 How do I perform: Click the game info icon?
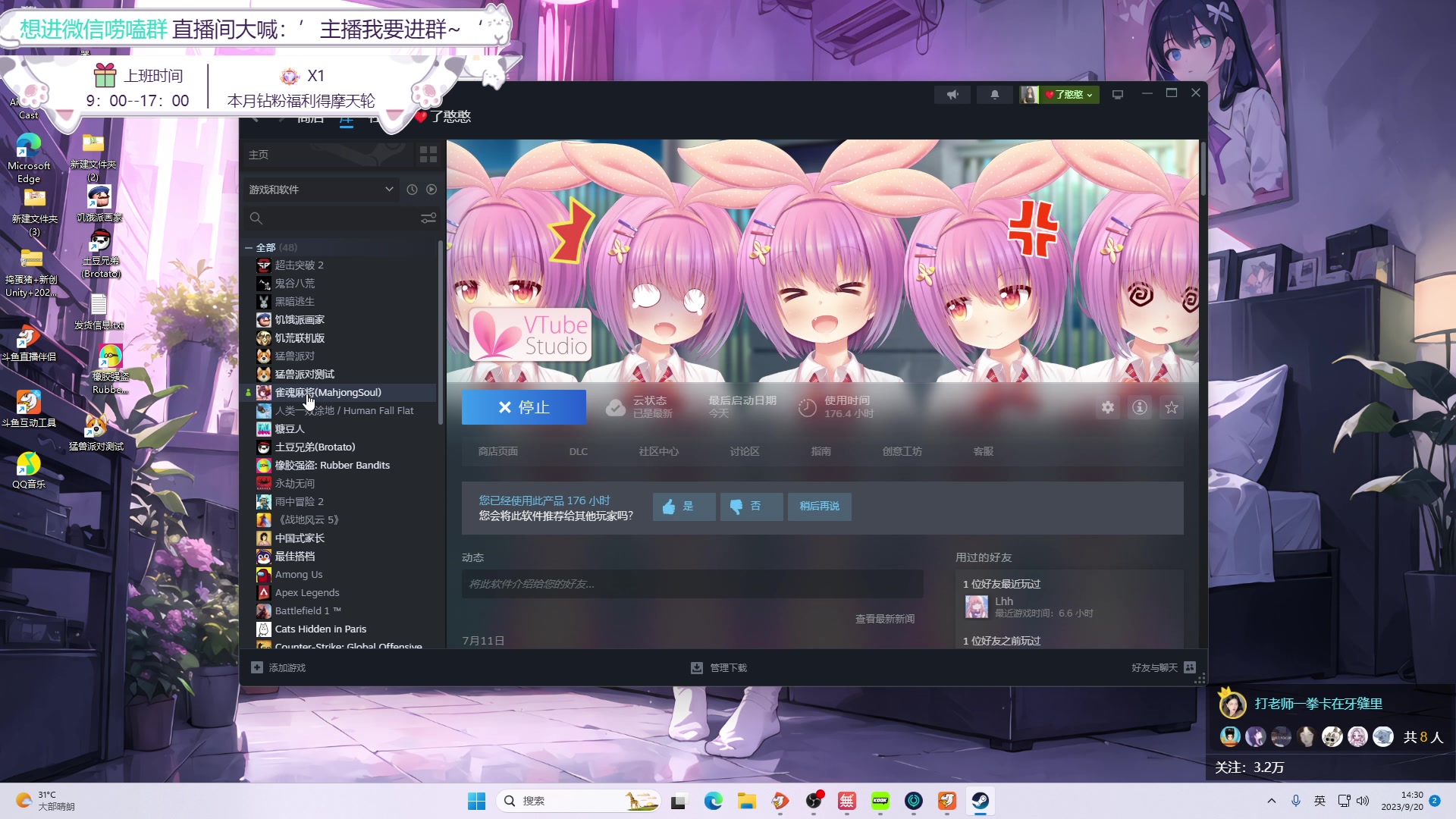point(1140,407)
